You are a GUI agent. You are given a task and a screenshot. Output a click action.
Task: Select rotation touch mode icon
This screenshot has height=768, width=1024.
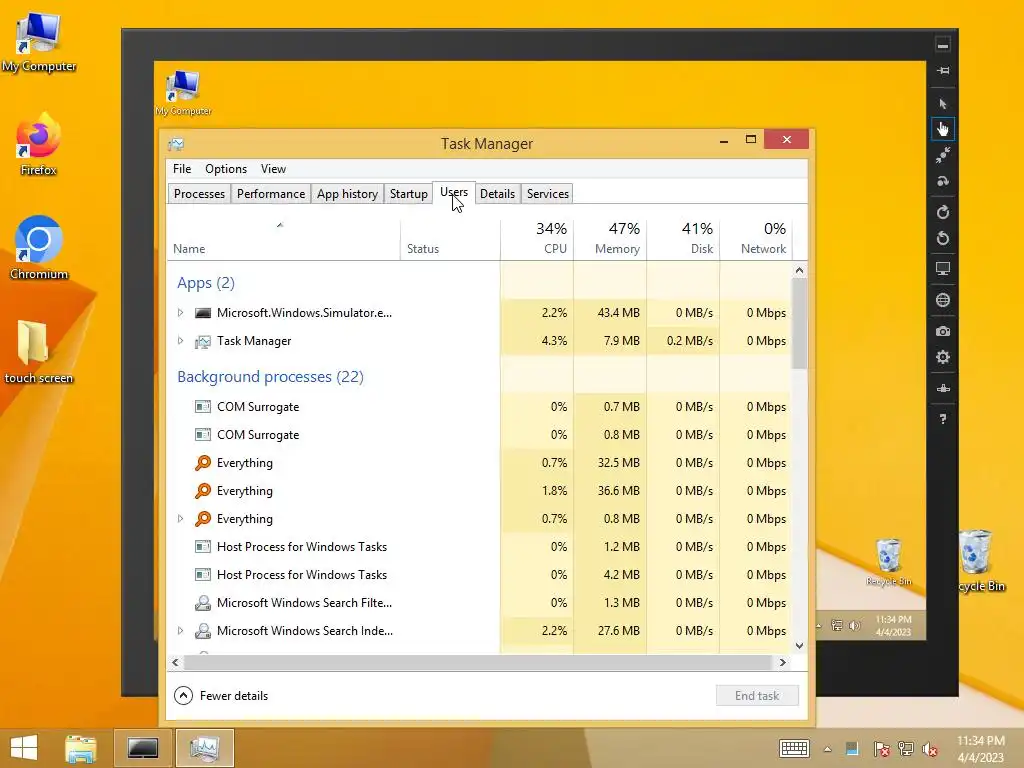coord(942,181)
